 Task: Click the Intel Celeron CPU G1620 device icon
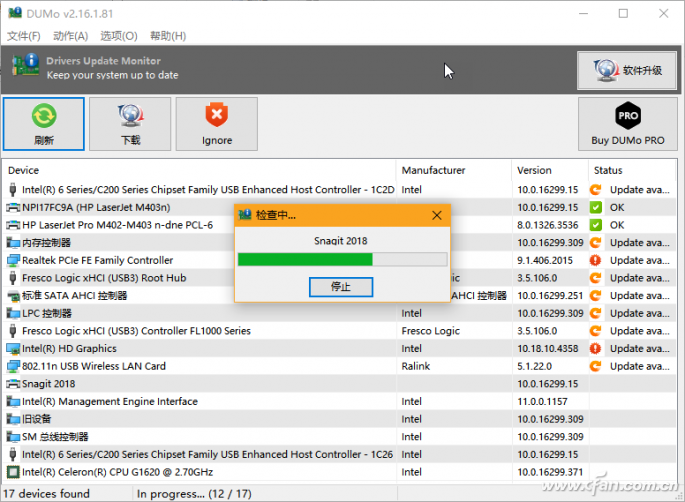13,472
